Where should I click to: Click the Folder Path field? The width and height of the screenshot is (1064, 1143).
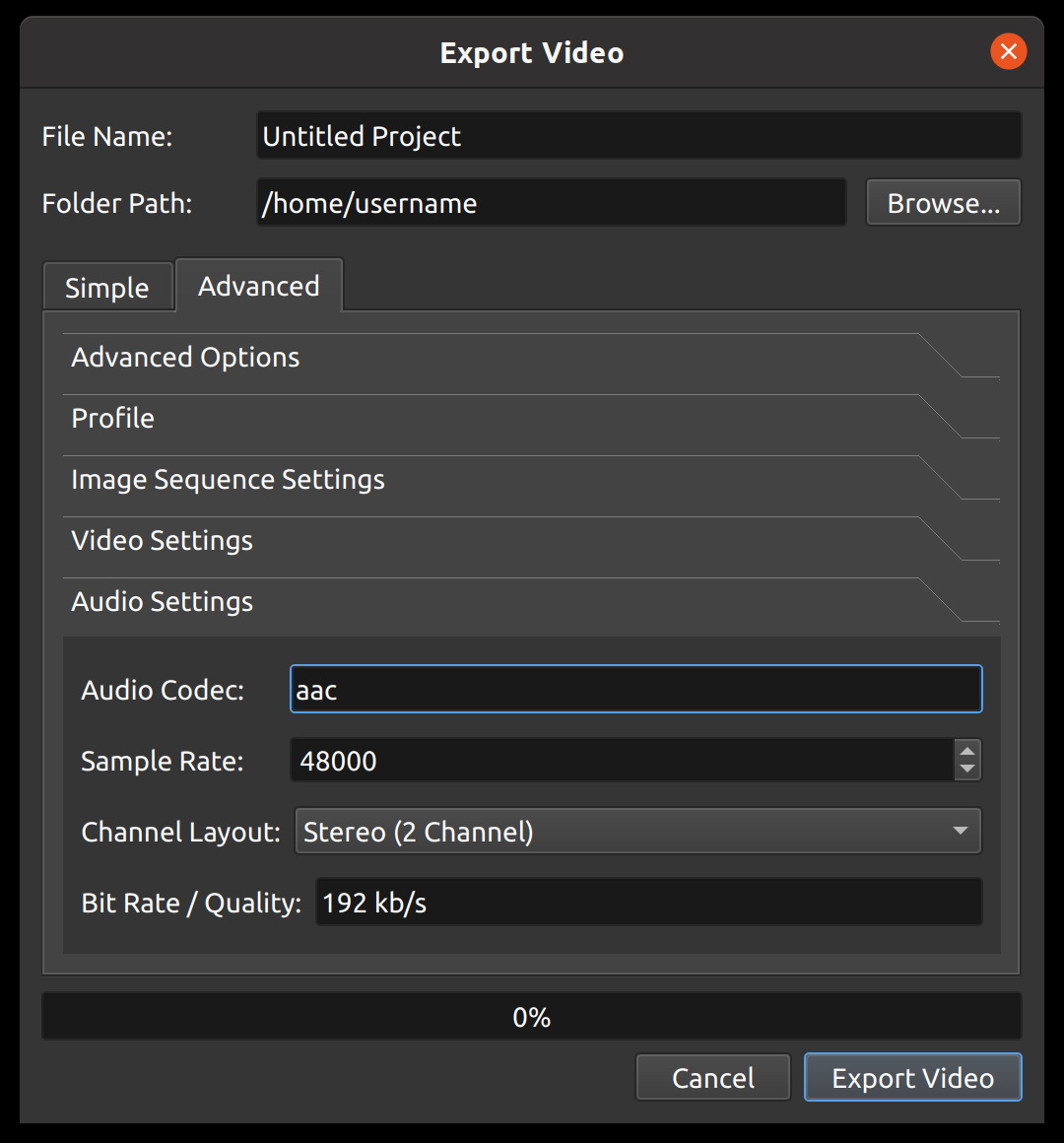tap(551, 202)
